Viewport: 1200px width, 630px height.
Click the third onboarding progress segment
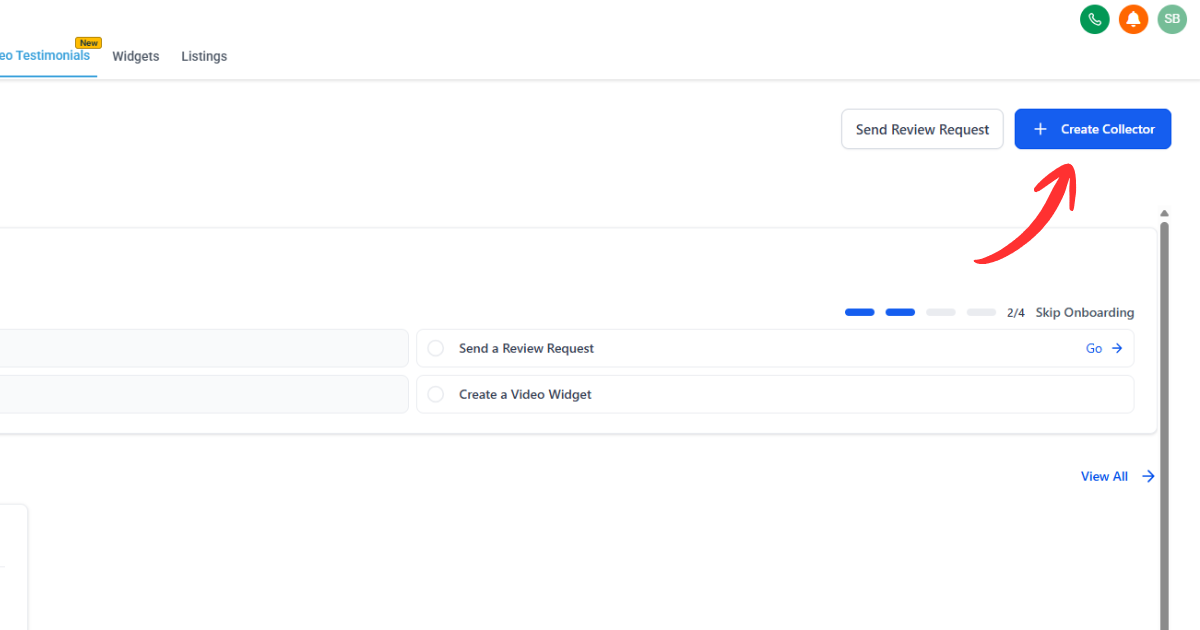pos(941,313)
